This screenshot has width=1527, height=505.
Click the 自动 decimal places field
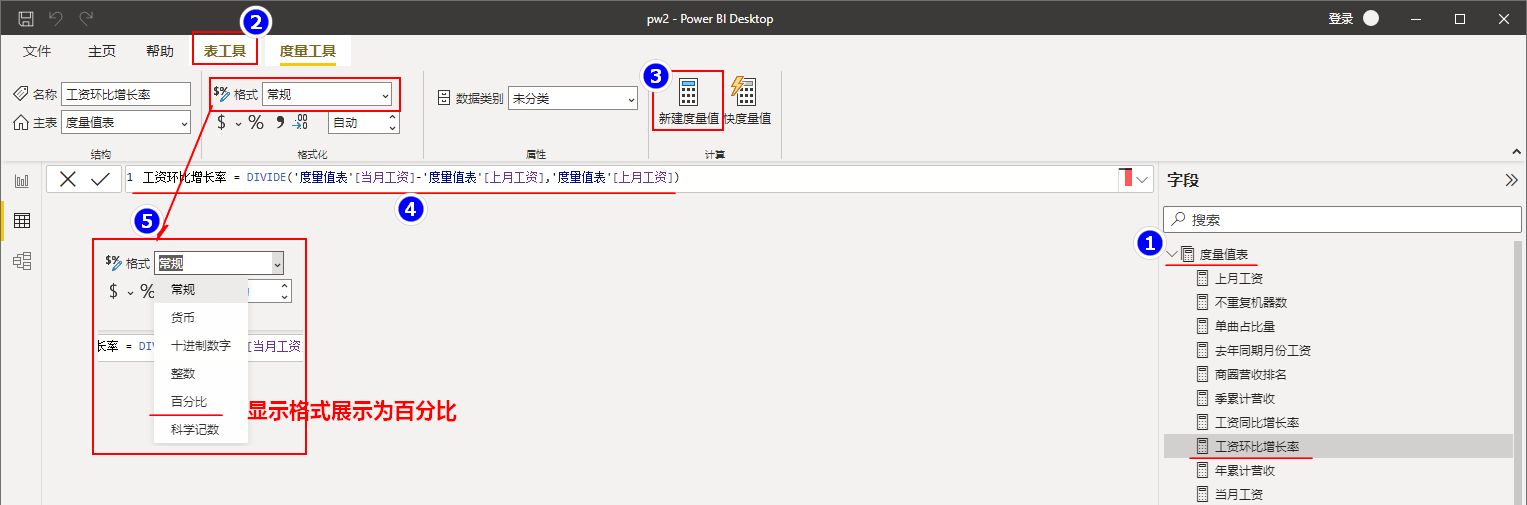(358, 122)
